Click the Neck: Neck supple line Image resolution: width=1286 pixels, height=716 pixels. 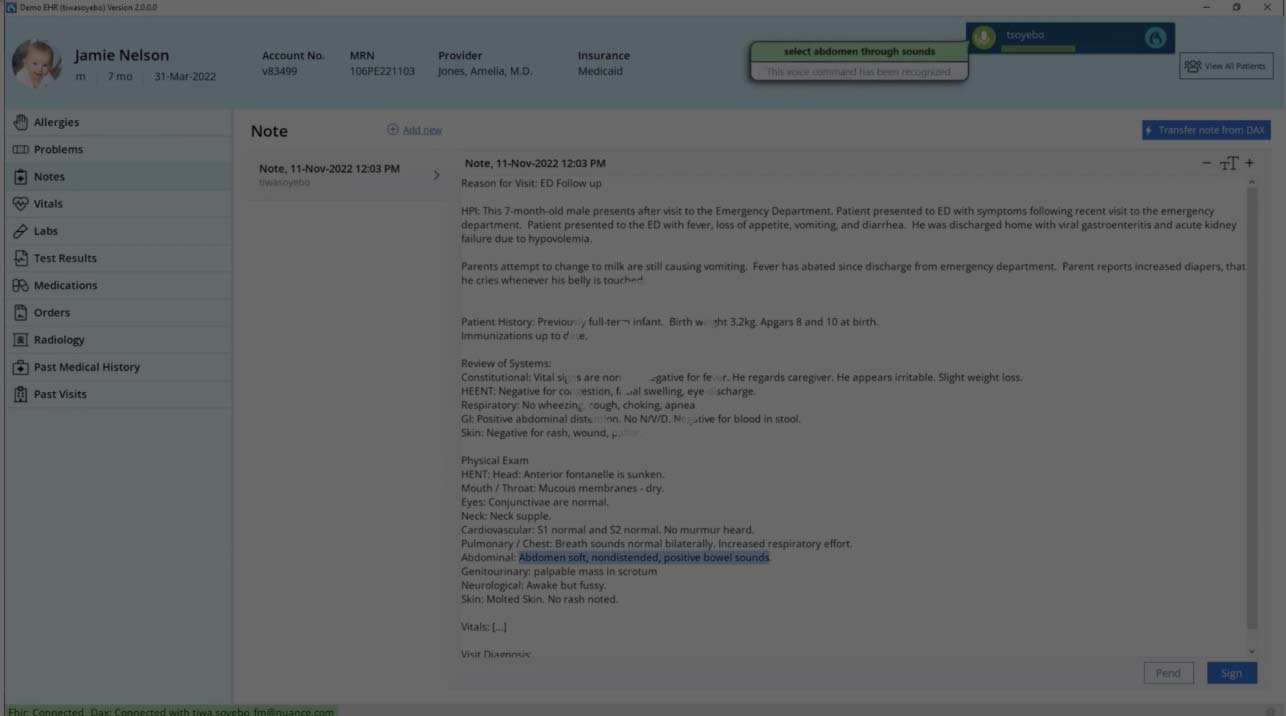click(x=506, y=516)
